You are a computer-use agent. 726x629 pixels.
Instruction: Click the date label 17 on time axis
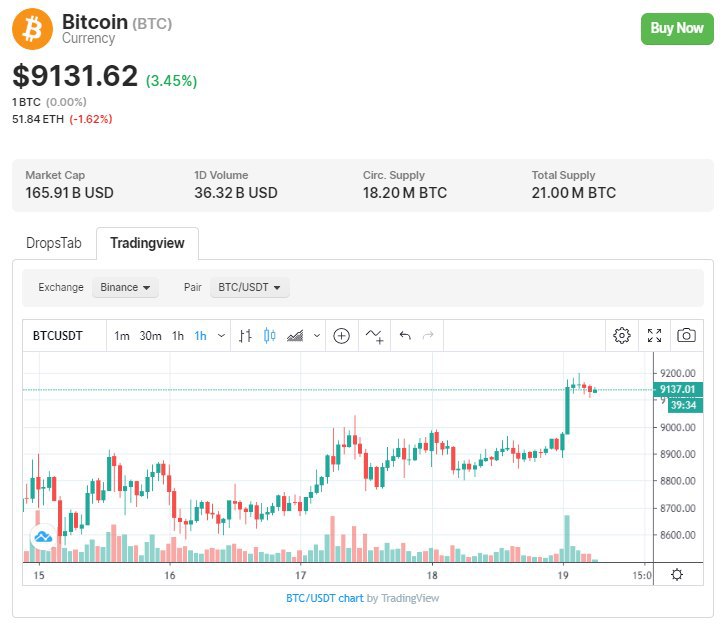(300, 575)
